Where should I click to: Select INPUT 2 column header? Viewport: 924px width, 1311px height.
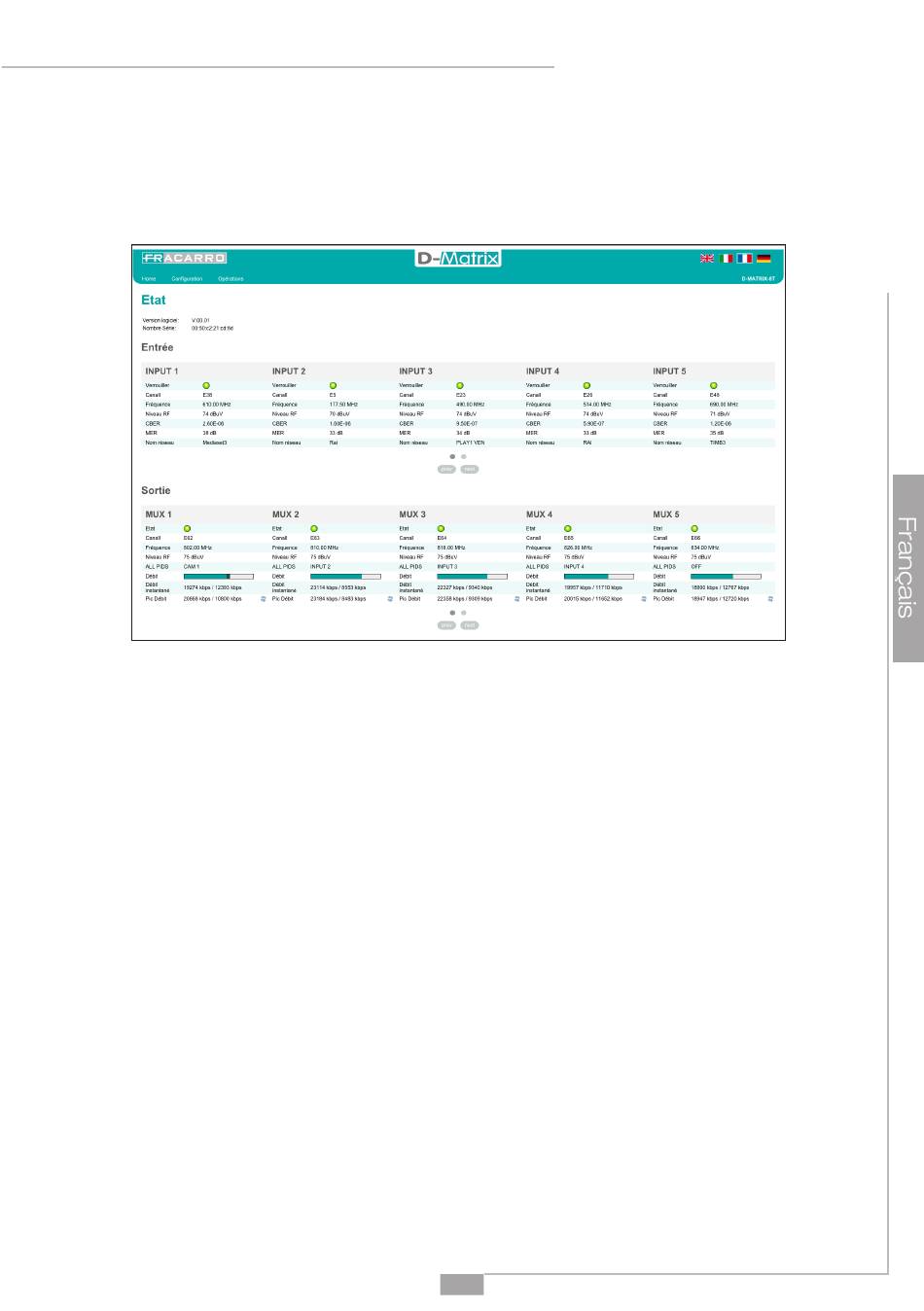click(289, 372)
